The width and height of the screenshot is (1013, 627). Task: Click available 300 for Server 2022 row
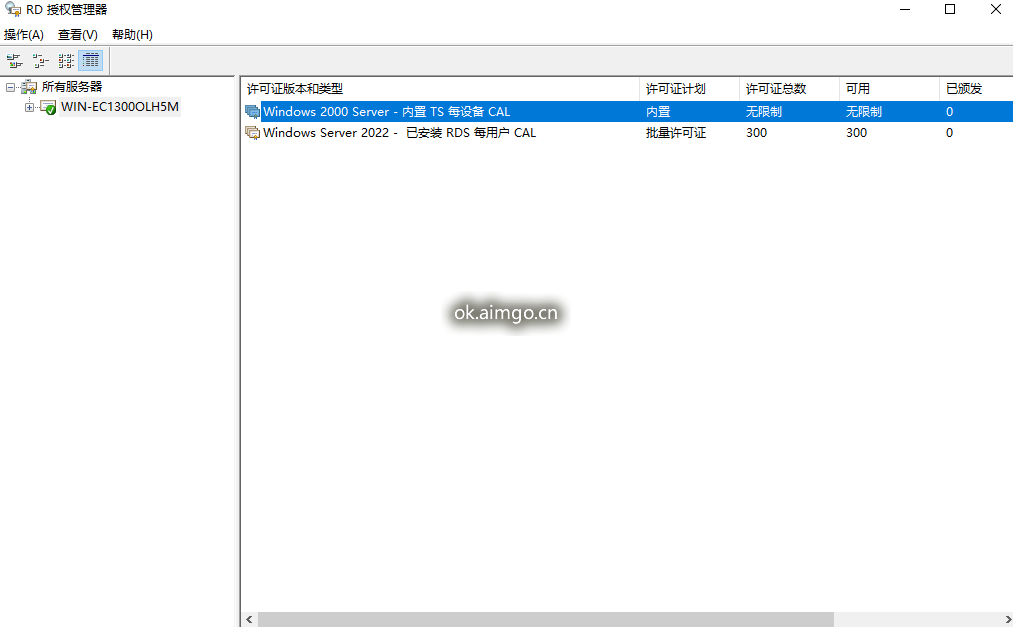click(x=857, y=133)
